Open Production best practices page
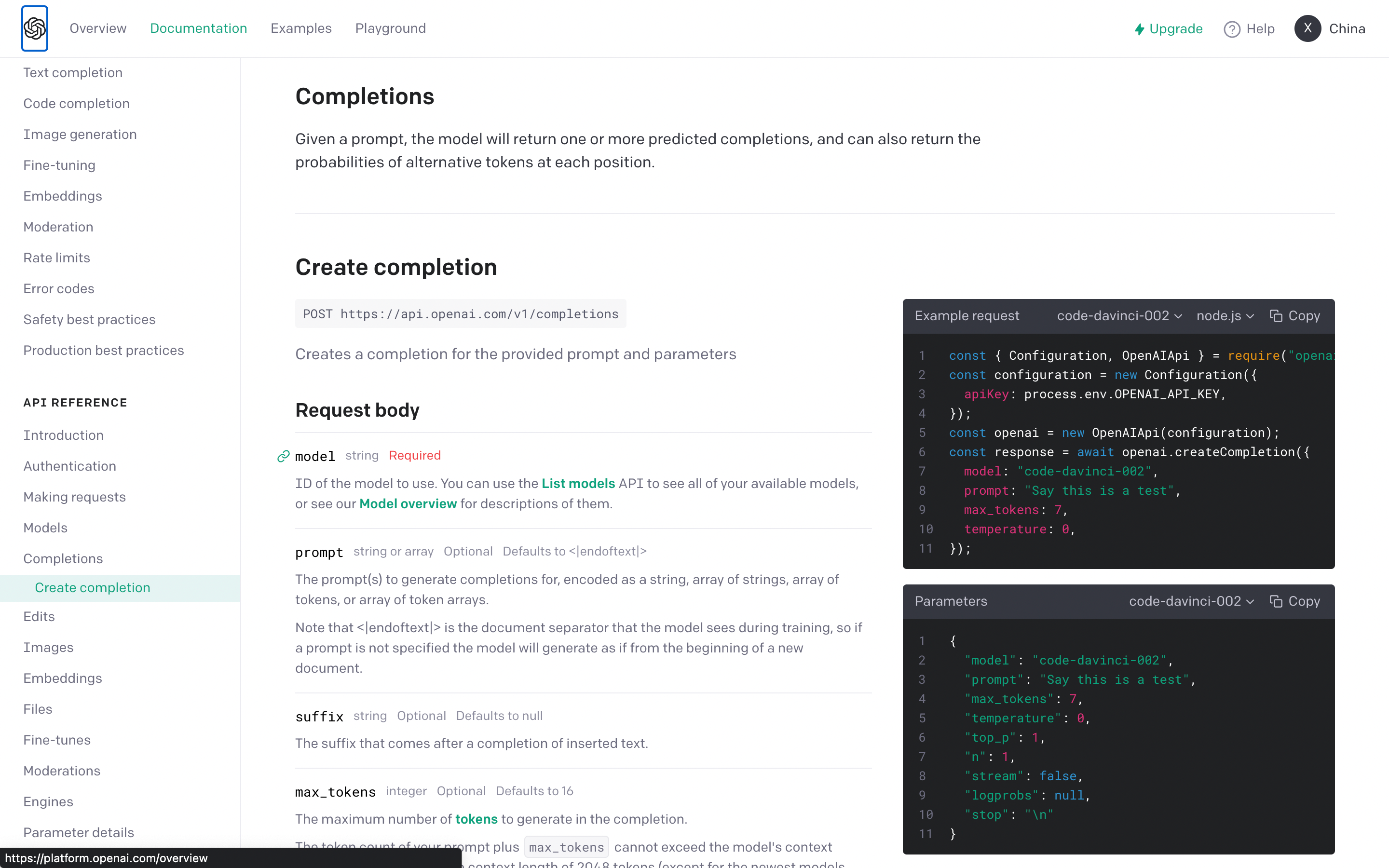 (103, 350)
